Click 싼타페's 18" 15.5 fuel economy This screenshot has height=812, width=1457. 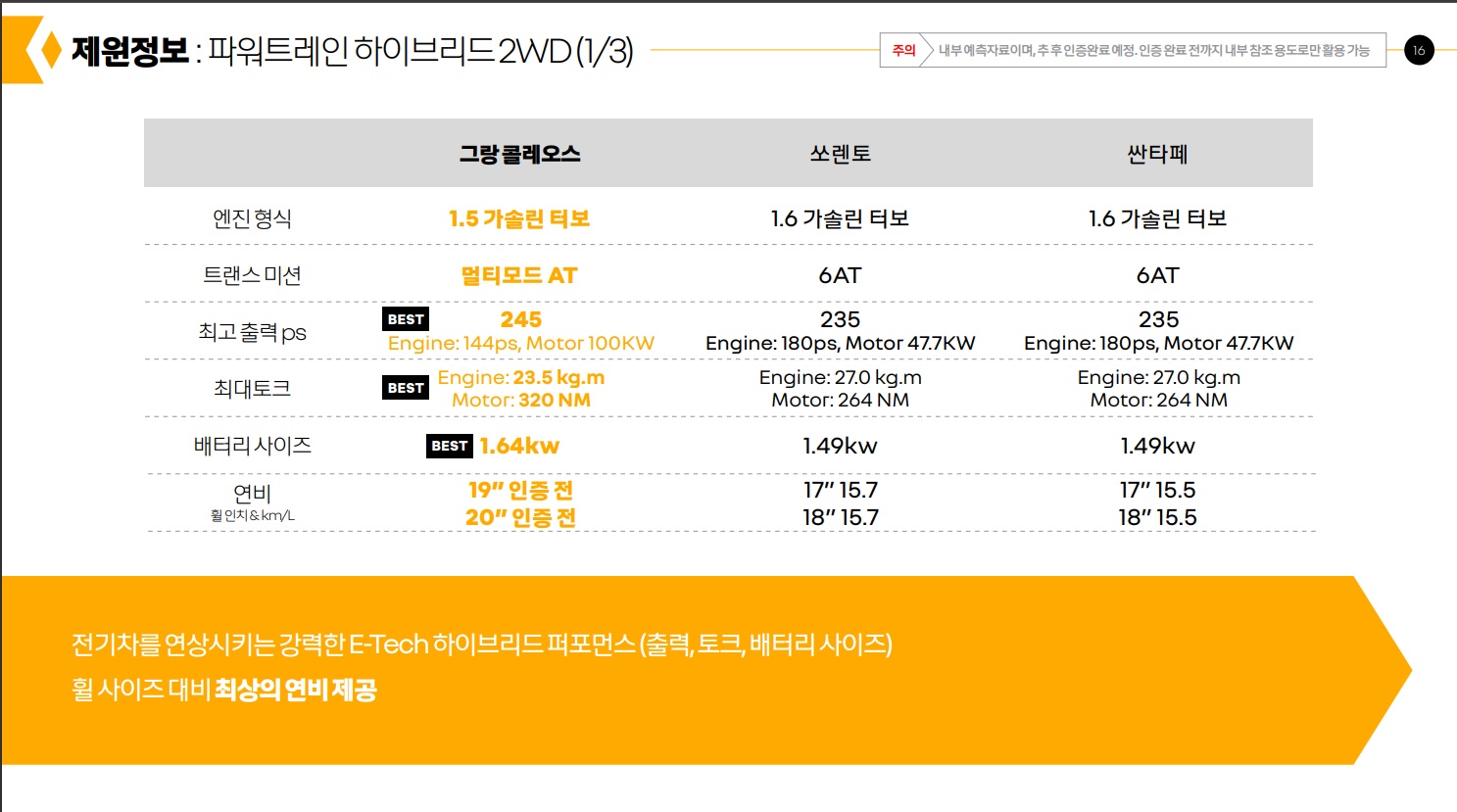[1158, 517]
